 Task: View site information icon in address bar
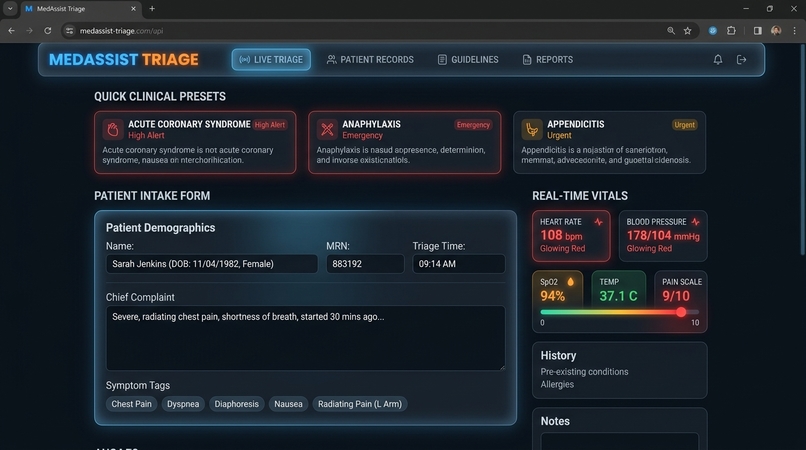pos(69,31)
